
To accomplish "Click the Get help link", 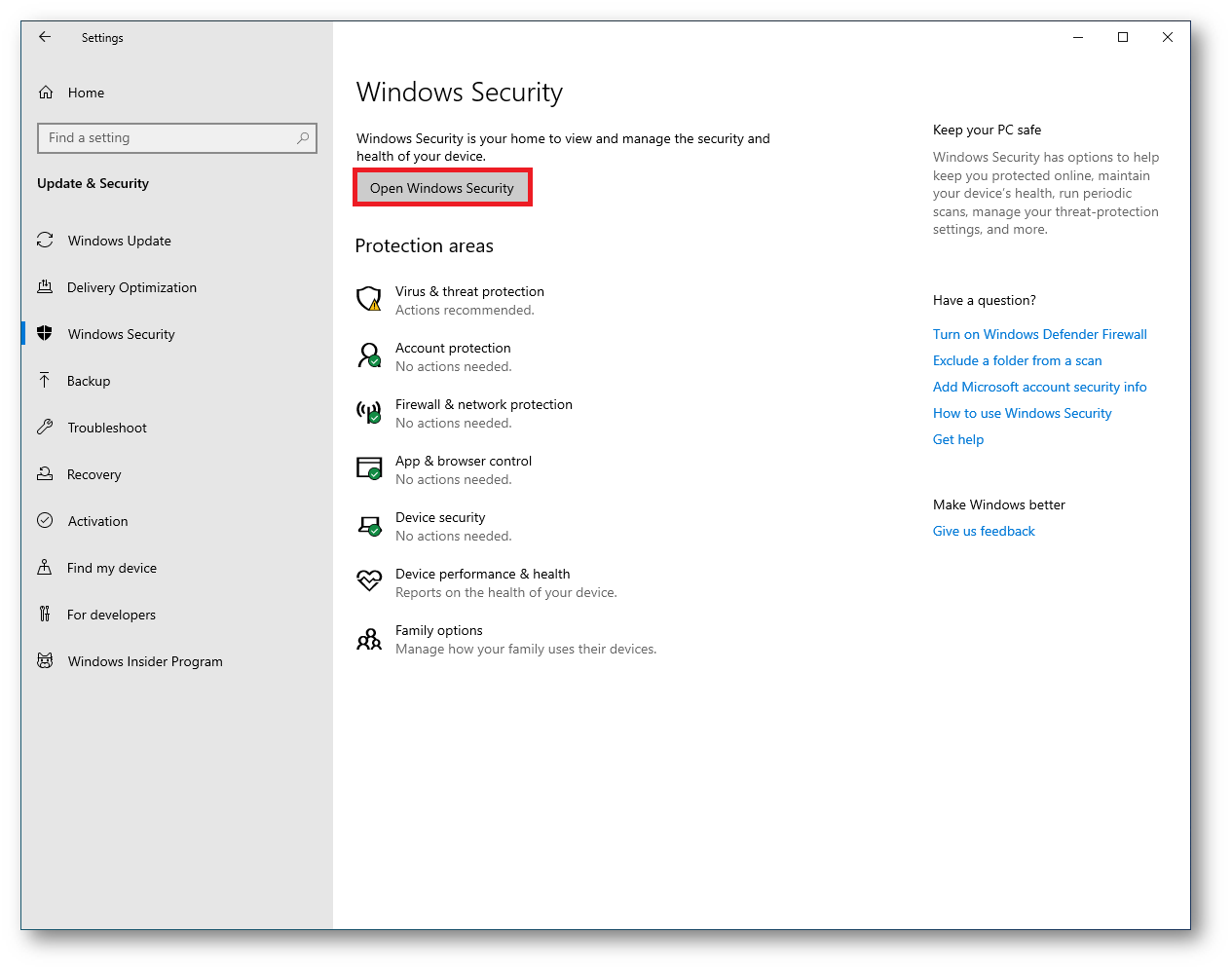I will [x=958, y=439].
